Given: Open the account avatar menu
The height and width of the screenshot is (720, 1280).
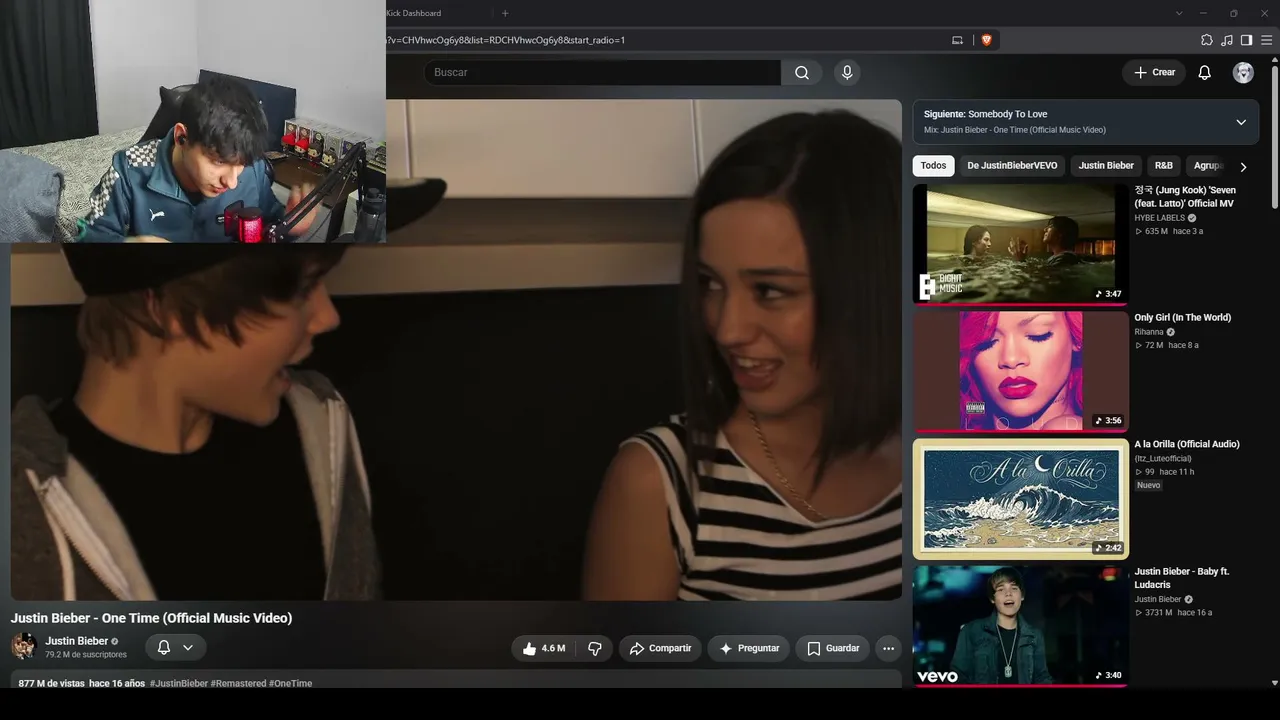Looking at the screenshot, I should pyautogui.click(x=1243, y=72).
